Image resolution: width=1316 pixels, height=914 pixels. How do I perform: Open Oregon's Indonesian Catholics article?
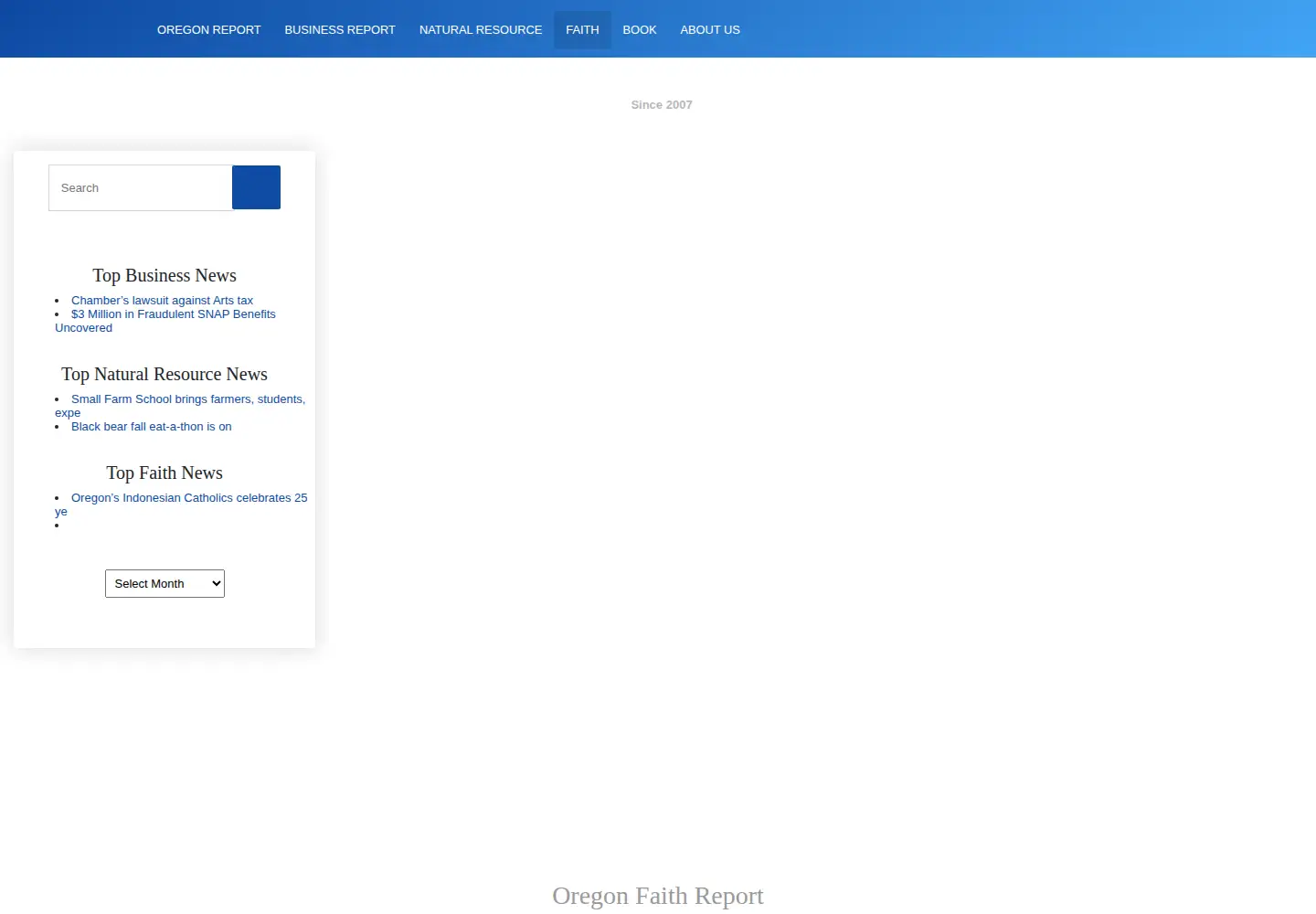click(181, 505)
